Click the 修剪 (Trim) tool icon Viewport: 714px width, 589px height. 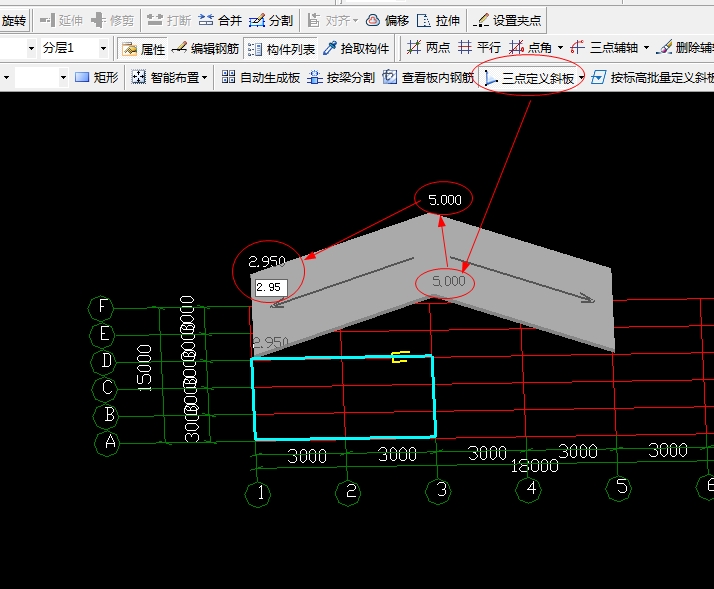coord(98,20)
